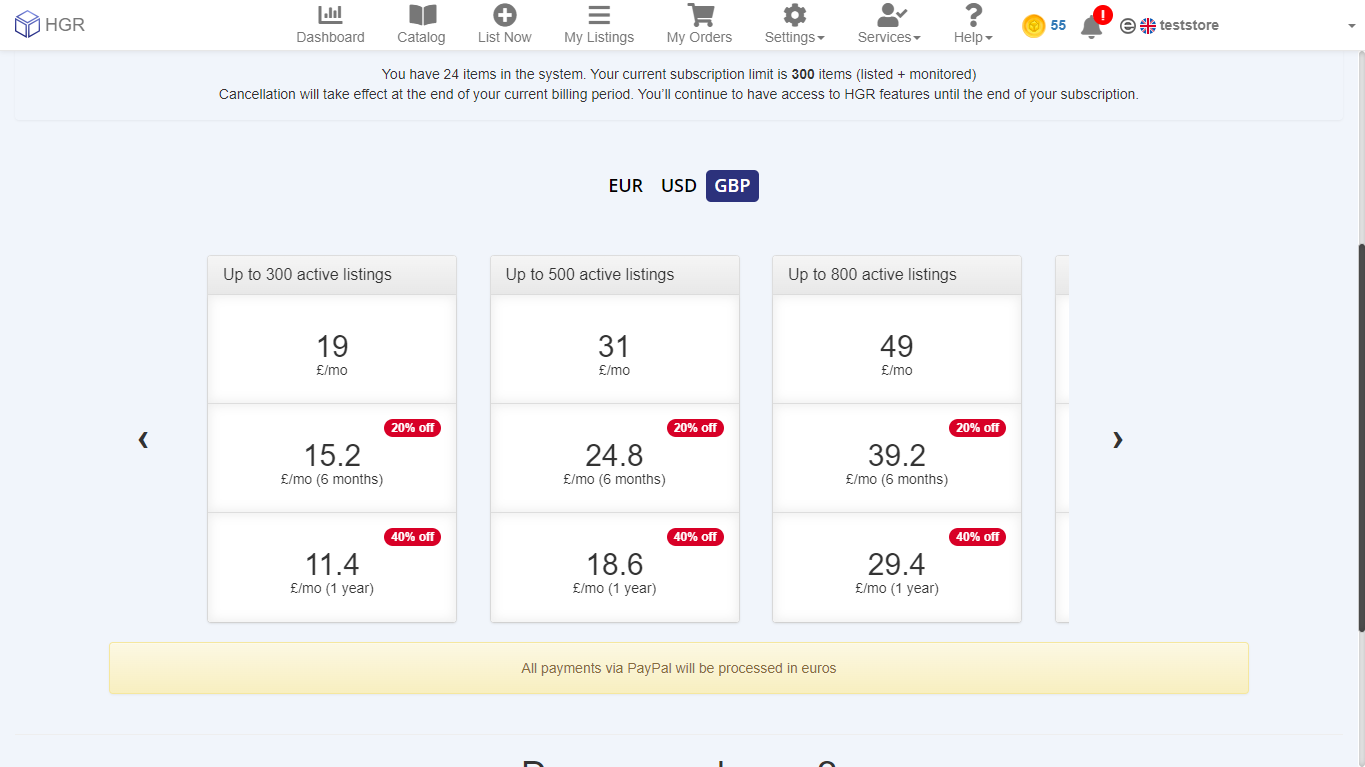Click the Services user-check icon
Image resolution: width=1365 pixels, height=767 pixels.
click(891, 14)
